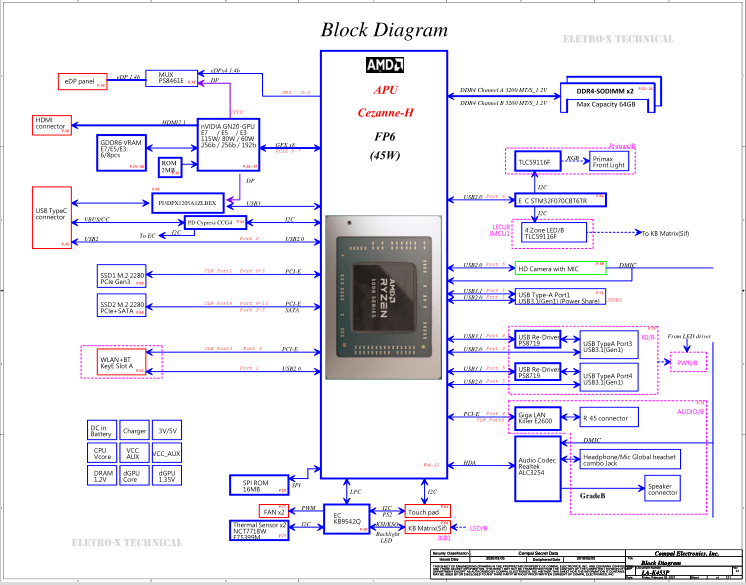Click the "USB TypeA Port4 USB3.1(Gen1)" block
This screenshot has width=746, height=585.
click(x=609, y=378)
